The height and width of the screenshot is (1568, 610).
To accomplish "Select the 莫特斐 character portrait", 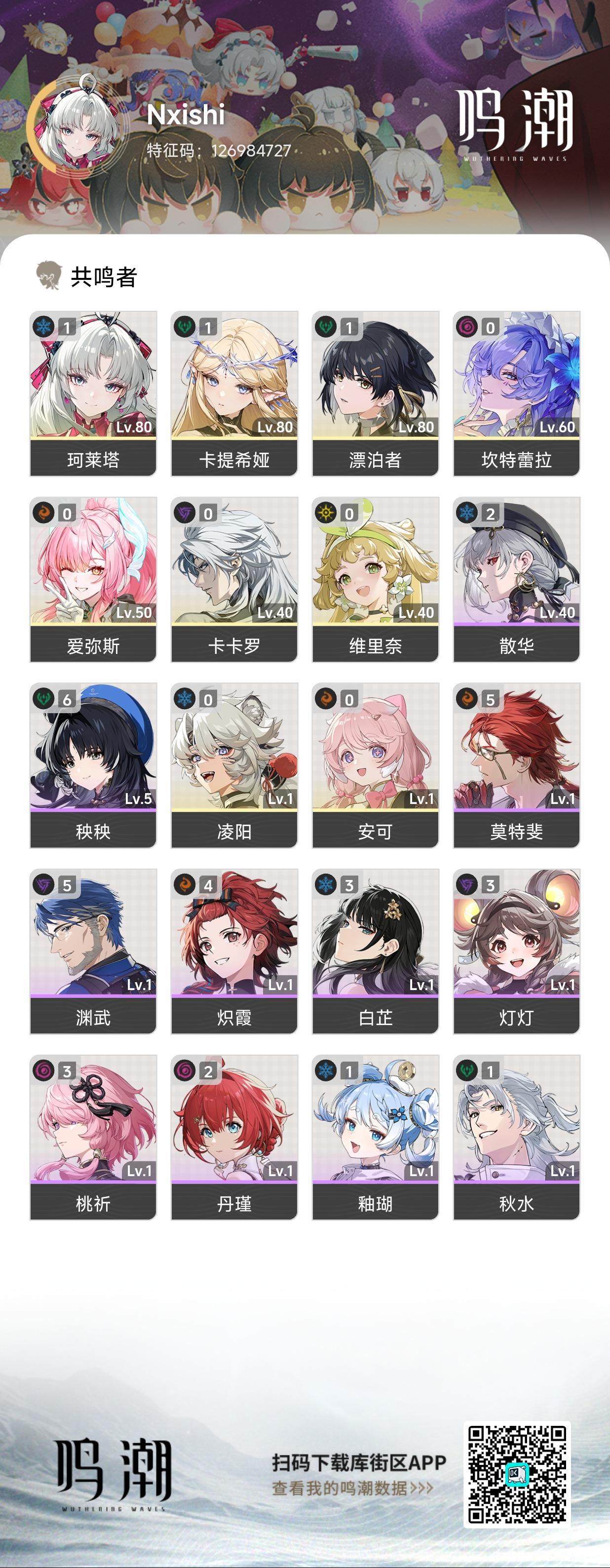I will 517,746.
